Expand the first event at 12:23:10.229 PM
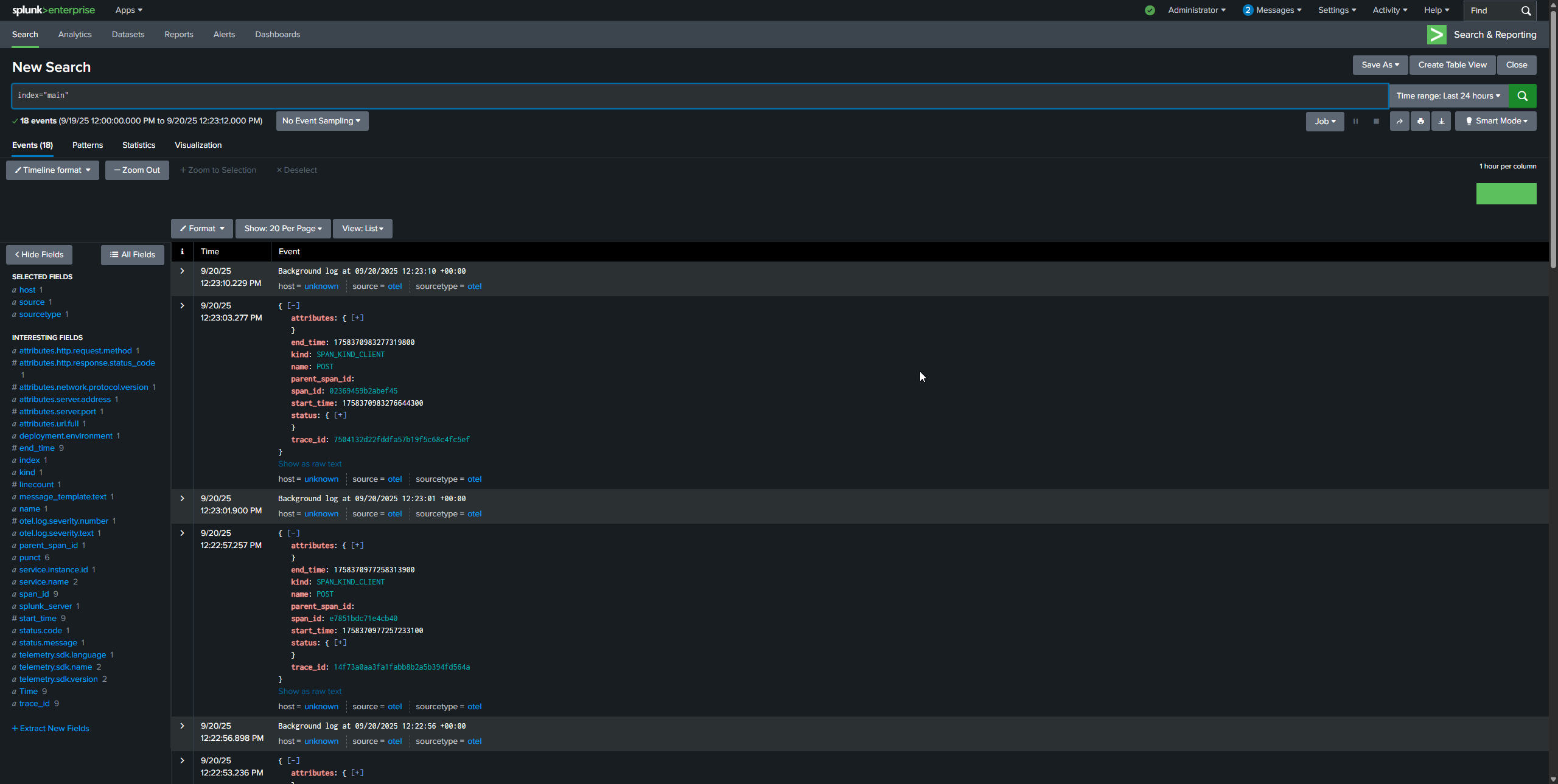The image size is (1558, 784). click(x=182, y=271)
